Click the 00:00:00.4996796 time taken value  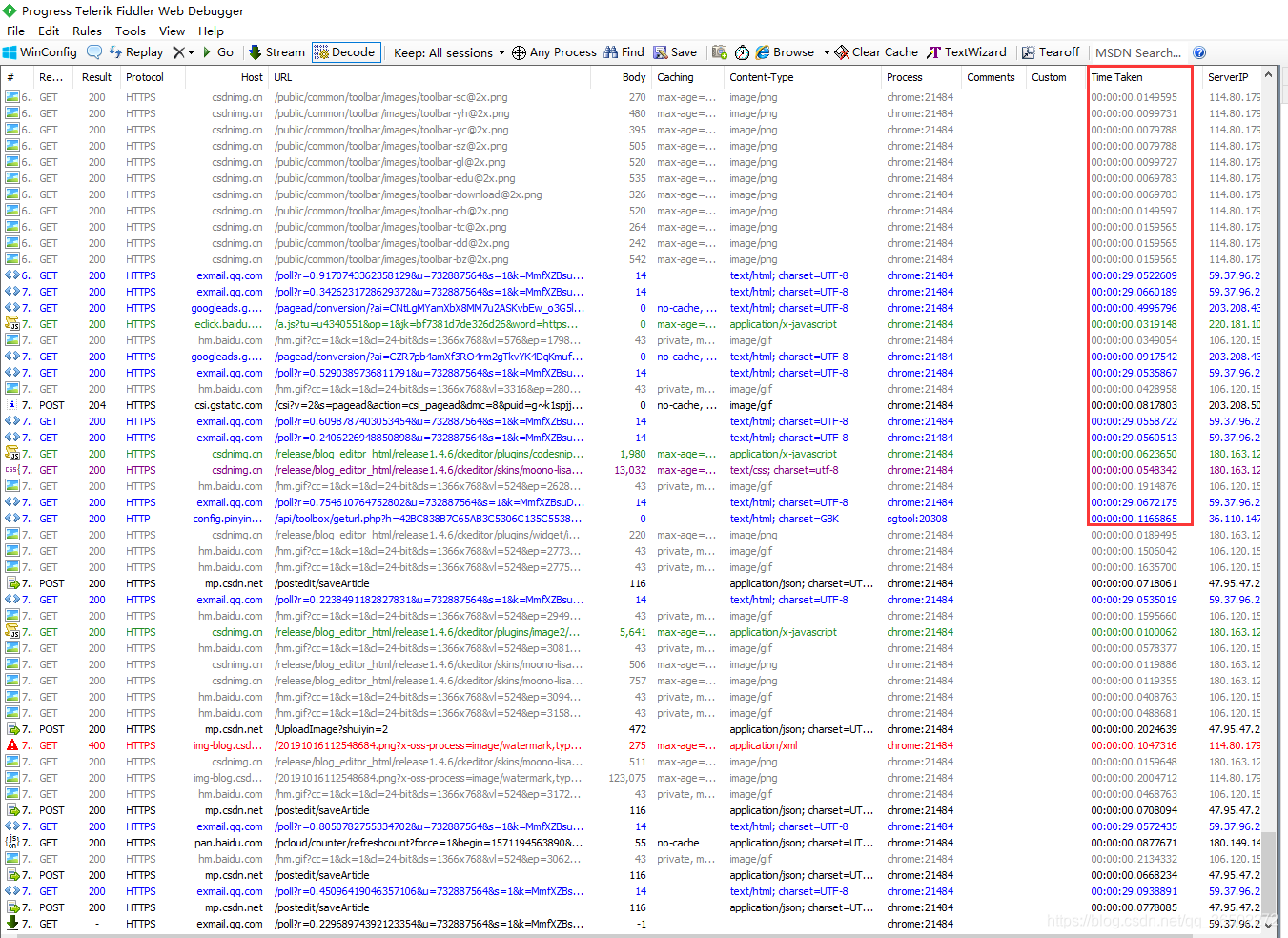(x=1134, y=308)
